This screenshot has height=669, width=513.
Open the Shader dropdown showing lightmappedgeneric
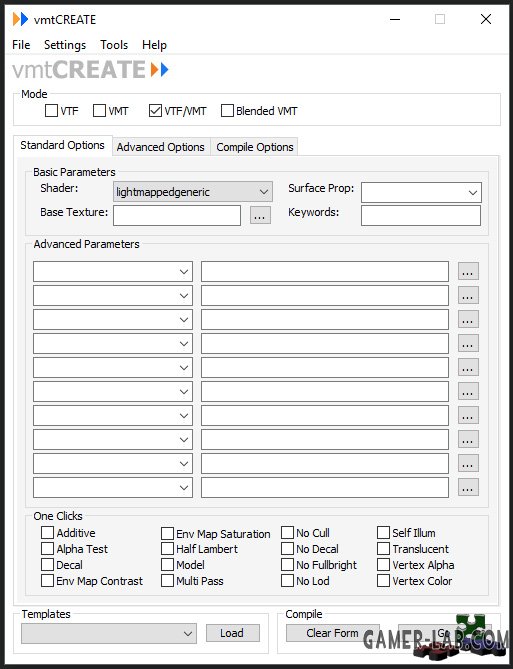pyautogui.click(x=192, y=192)
